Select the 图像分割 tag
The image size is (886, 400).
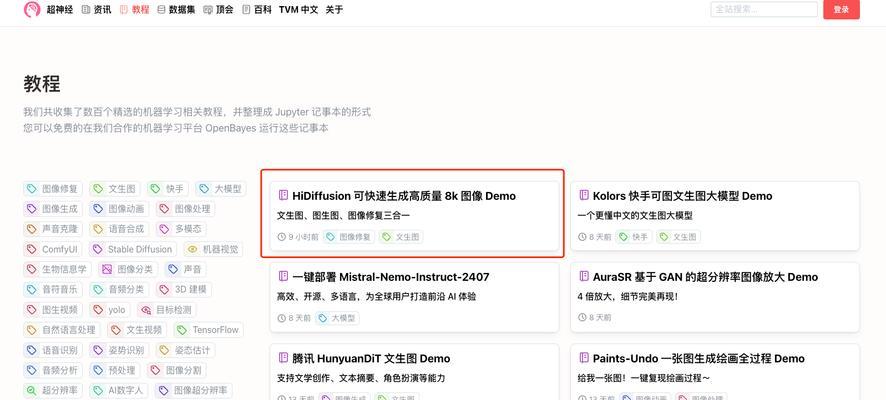177,370
